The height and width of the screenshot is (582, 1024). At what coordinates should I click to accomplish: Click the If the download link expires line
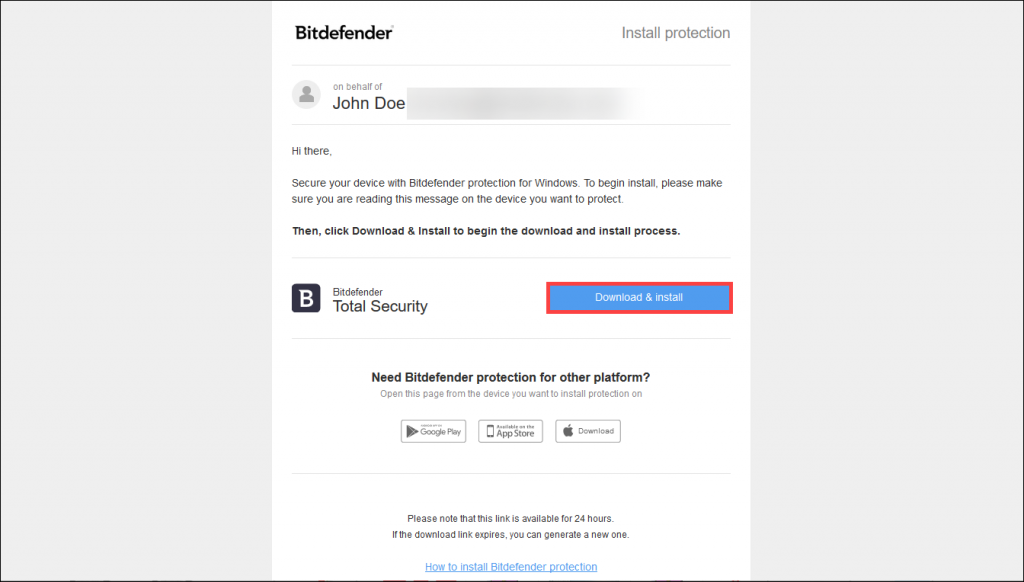pyautogui.click(x=511, y=534)
